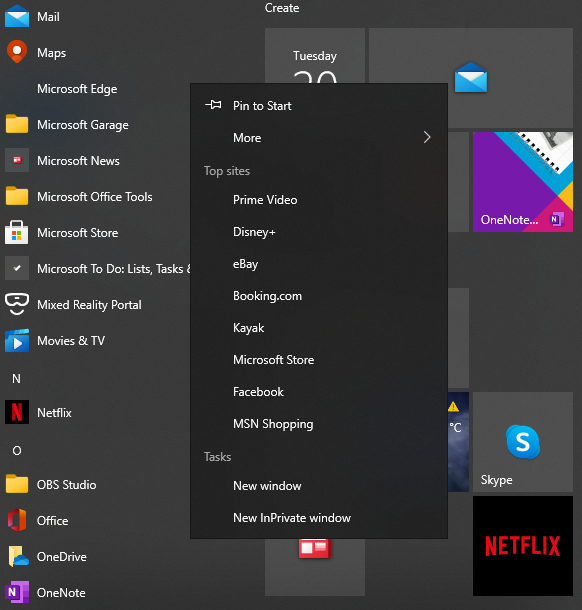Click the Create group heading
Screen dimensions: 582x610
pos(282,8)
